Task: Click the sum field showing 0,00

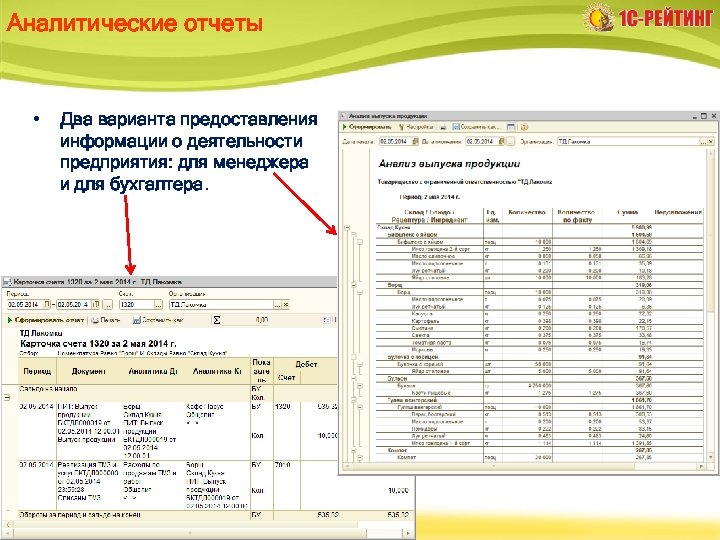Action: point(247,320)
